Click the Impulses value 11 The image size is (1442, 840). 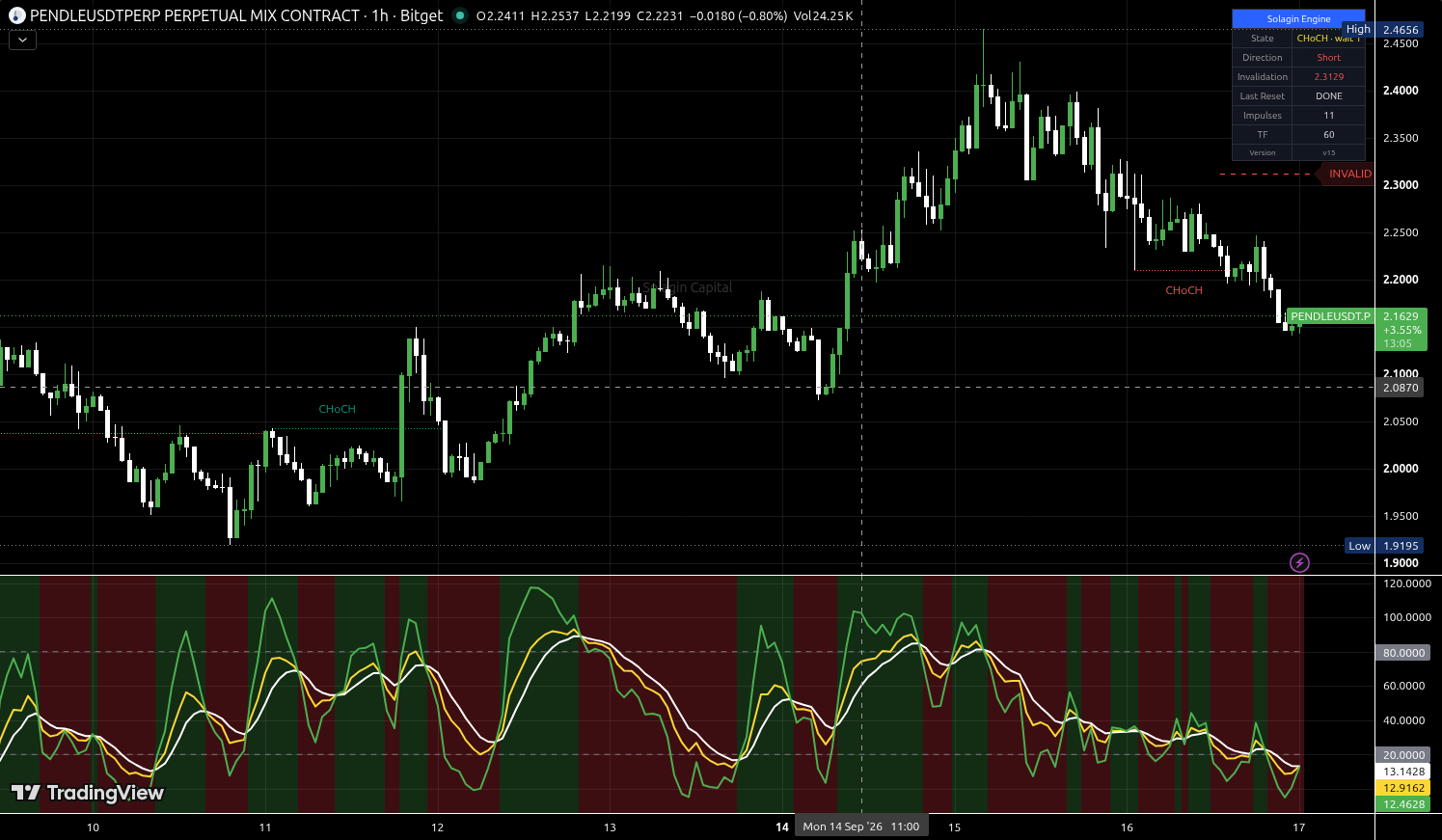coord(1328,116)
